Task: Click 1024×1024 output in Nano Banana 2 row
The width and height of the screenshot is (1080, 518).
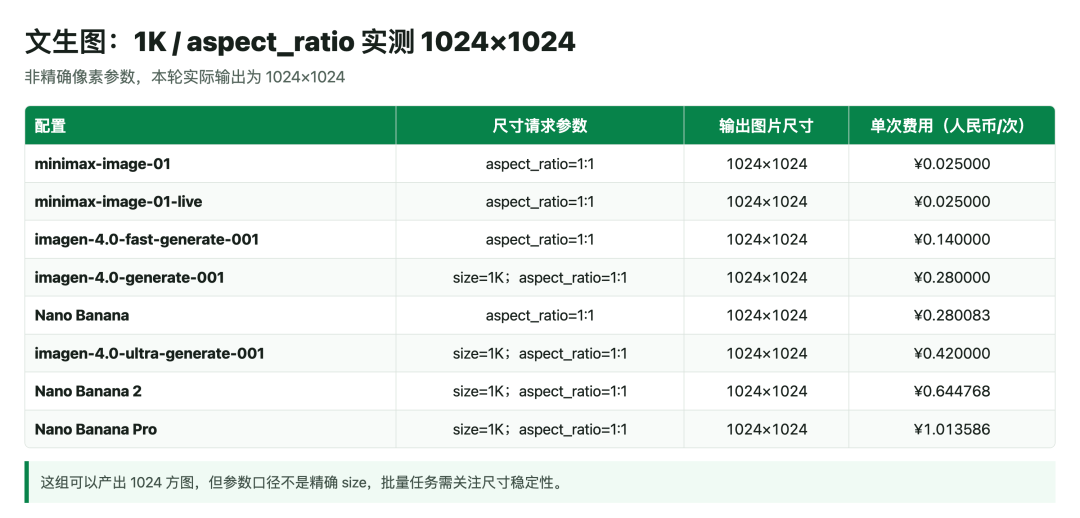Action: point(767,391)
